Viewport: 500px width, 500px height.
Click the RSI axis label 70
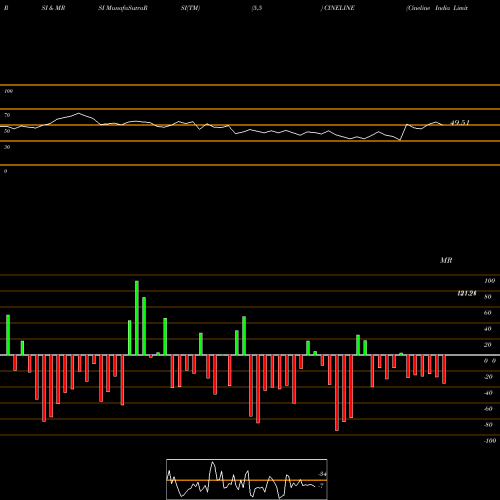pos(7,115)
